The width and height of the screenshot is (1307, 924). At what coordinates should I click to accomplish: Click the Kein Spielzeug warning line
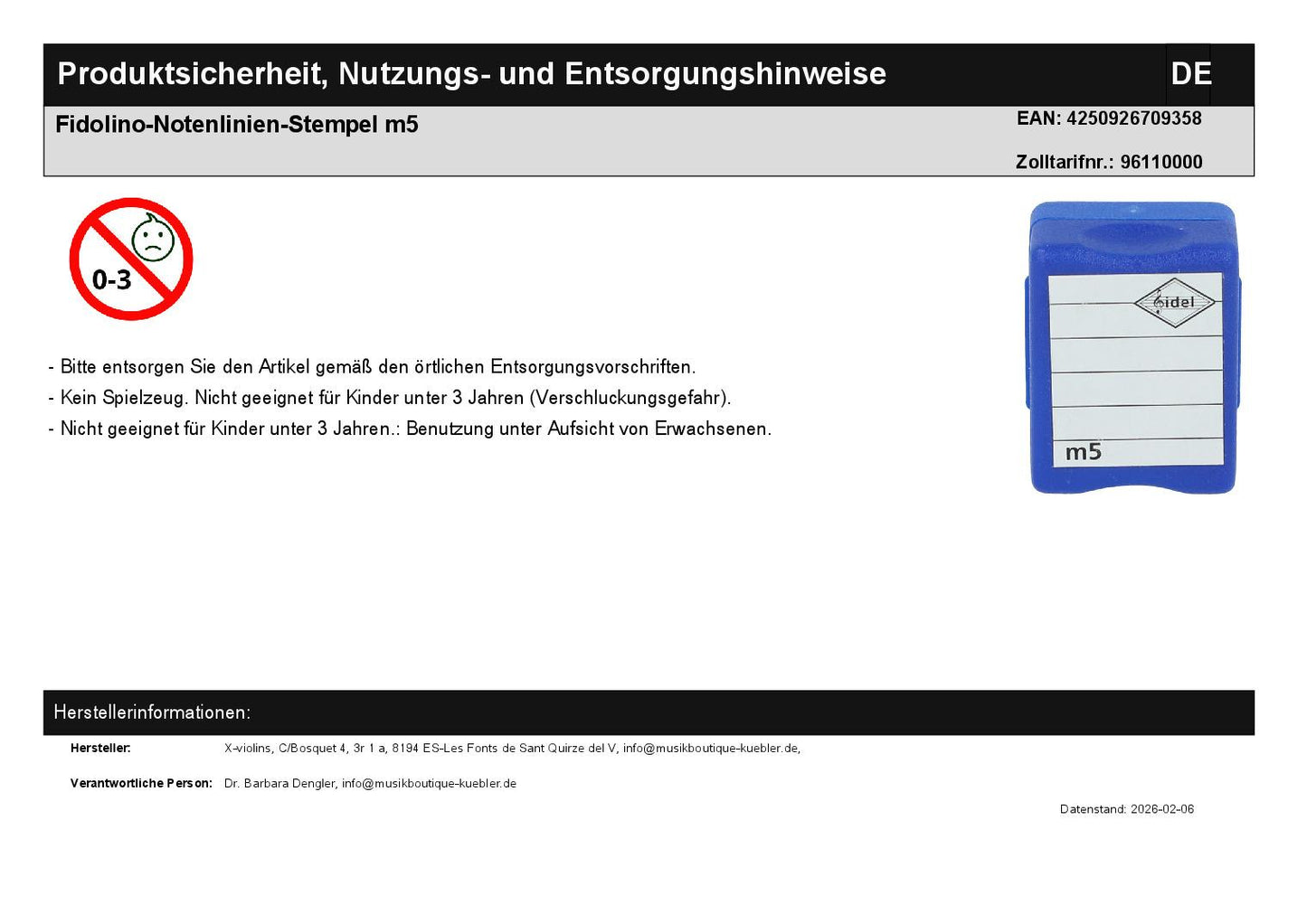(x=390, y=398)
